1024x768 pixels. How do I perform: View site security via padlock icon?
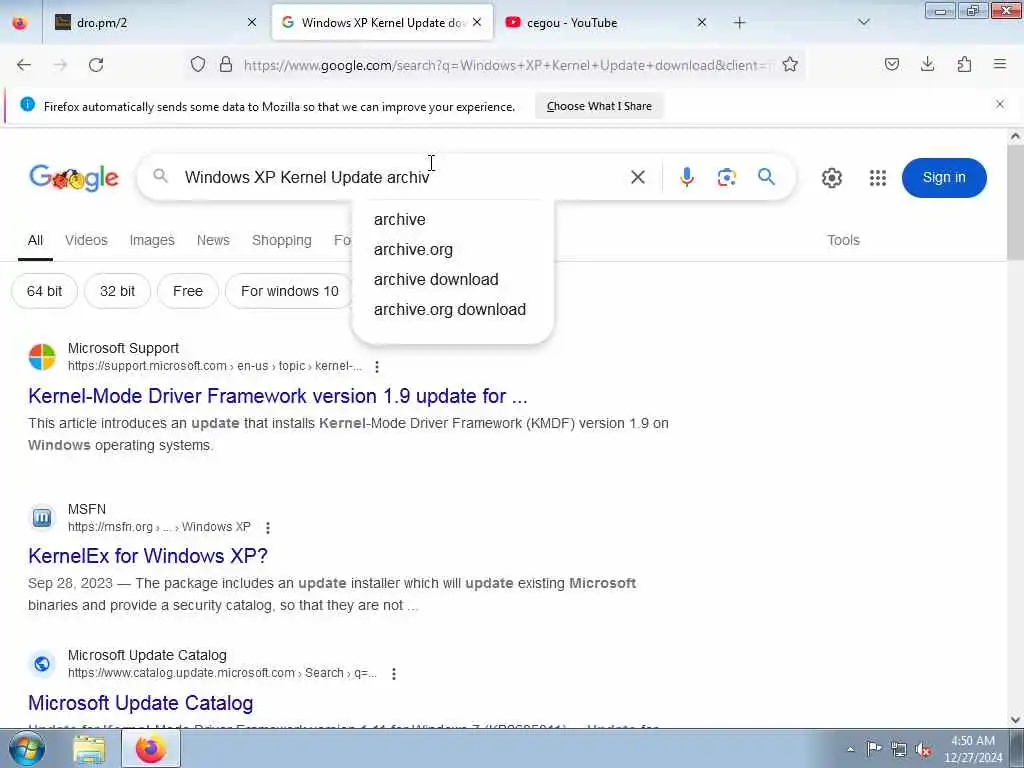coord(226,64)
